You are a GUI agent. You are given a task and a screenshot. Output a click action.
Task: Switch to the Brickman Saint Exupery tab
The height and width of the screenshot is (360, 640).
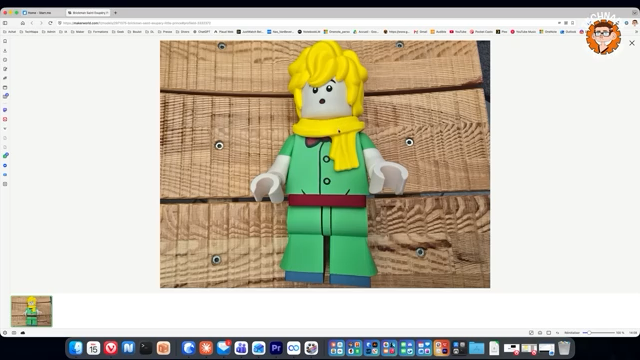[x=88, y=13]
